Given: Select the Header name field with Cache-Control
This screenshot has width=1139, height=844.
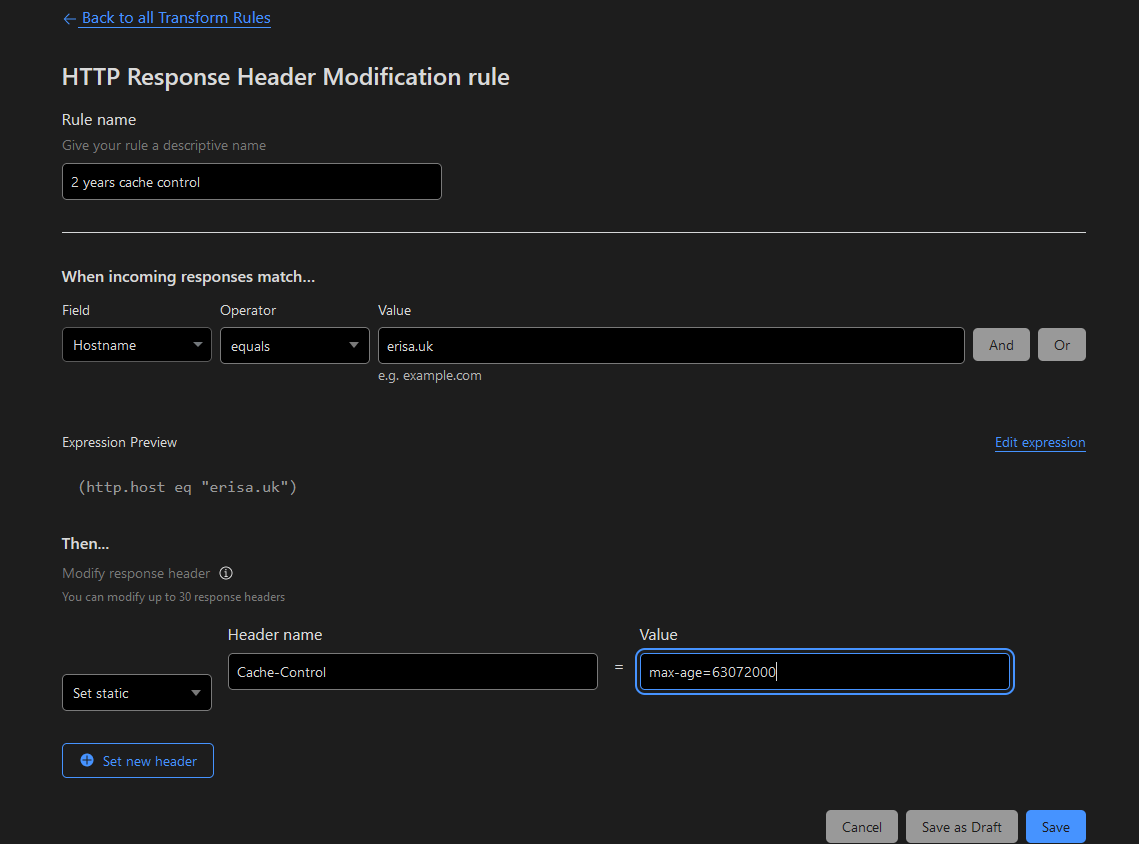Looking at the screenshot, I should pos(412,672).
